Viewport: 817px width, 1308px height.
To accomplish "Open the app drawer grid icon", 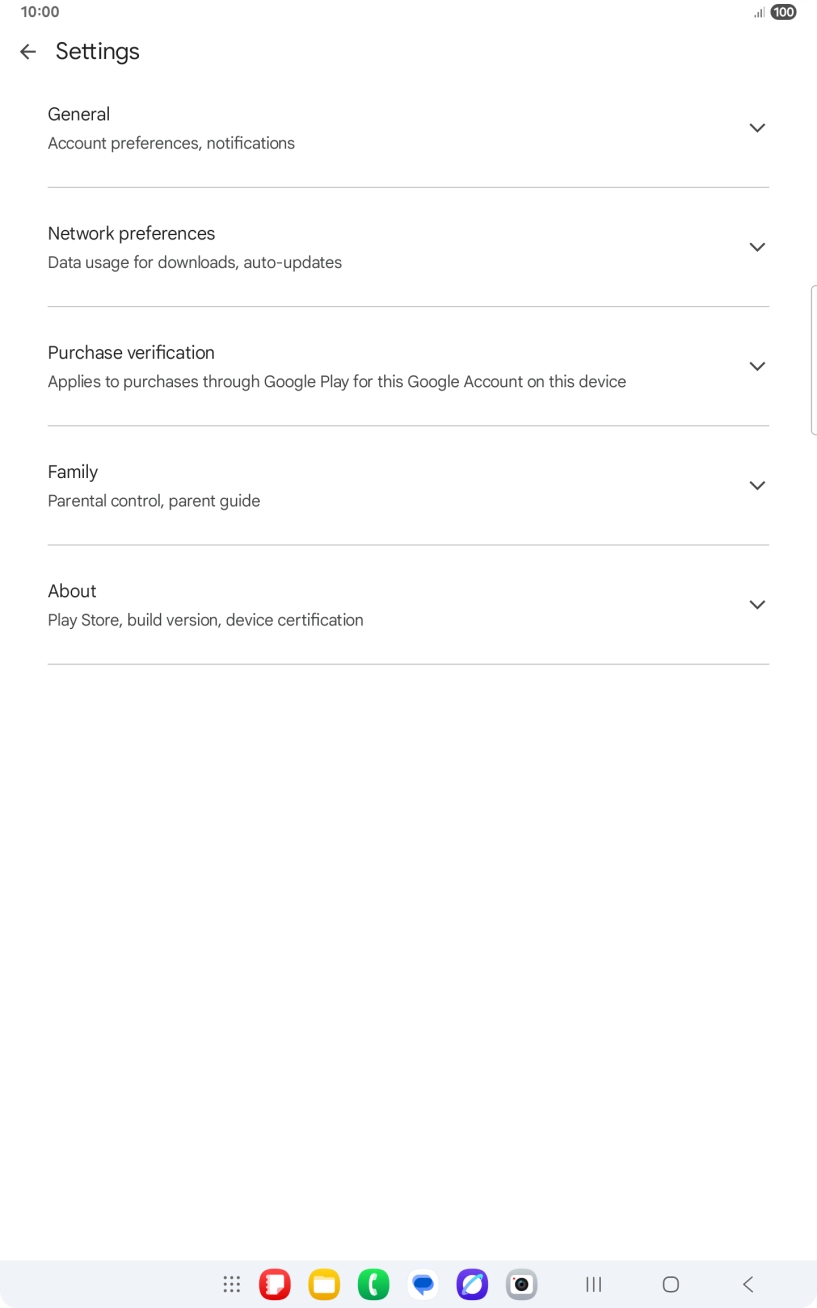I will 232,1284.
